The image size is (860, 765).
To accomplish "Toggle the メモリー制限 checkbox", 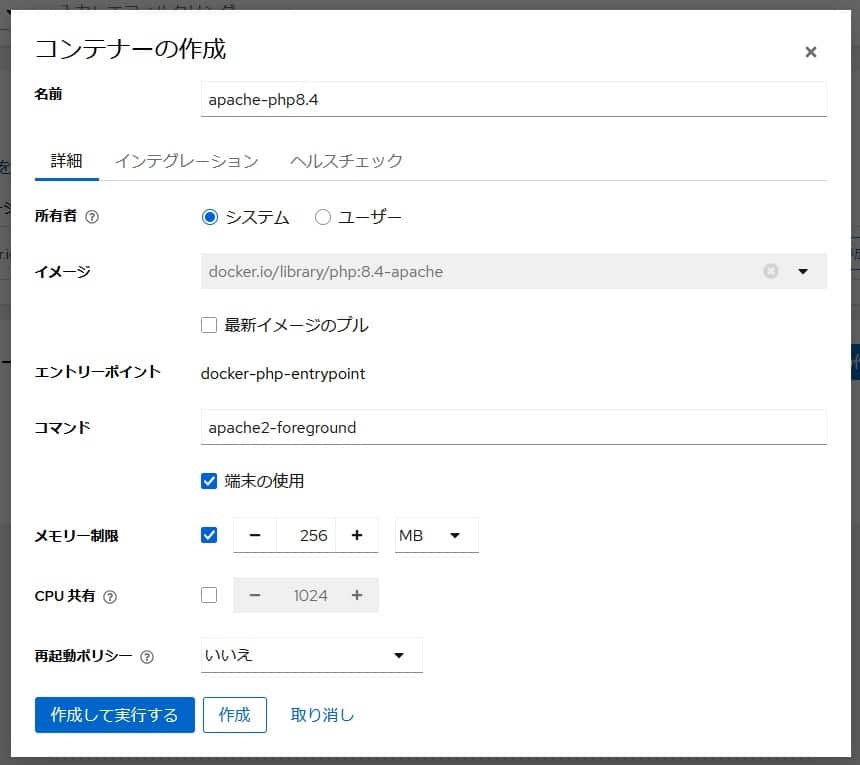I will pyautogui.click(x=208, y=535).
